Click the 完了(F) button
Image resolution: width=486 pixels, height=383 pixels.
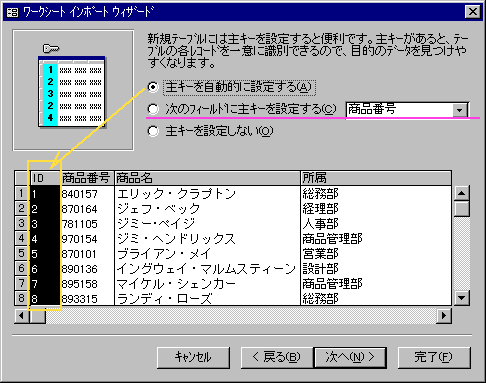pos(434,358)
